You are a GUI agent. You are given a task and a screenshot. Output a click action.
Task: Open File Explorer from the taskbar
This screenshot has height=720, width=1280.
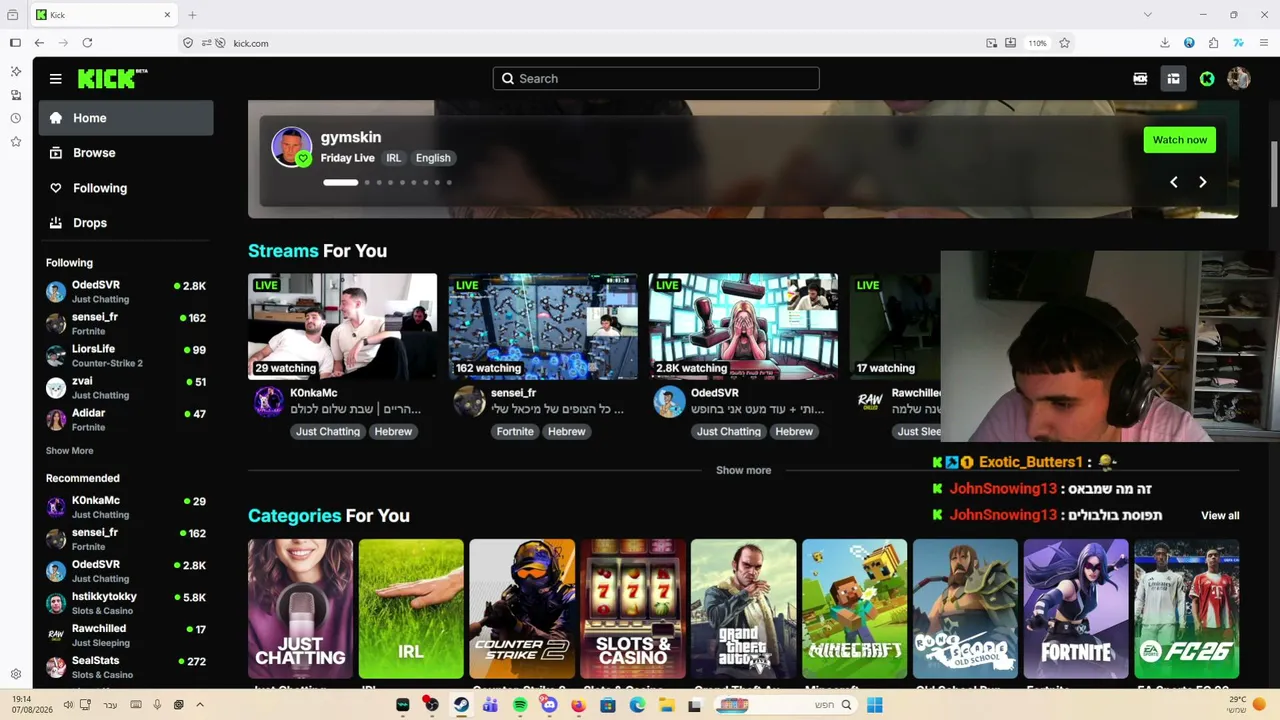666,705
